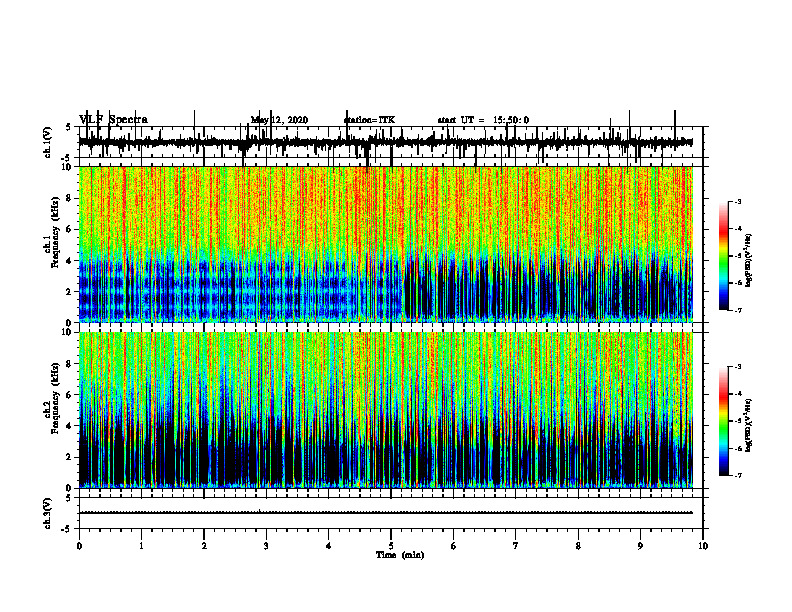Click the "10" tick on time axis

coord(703,546)
